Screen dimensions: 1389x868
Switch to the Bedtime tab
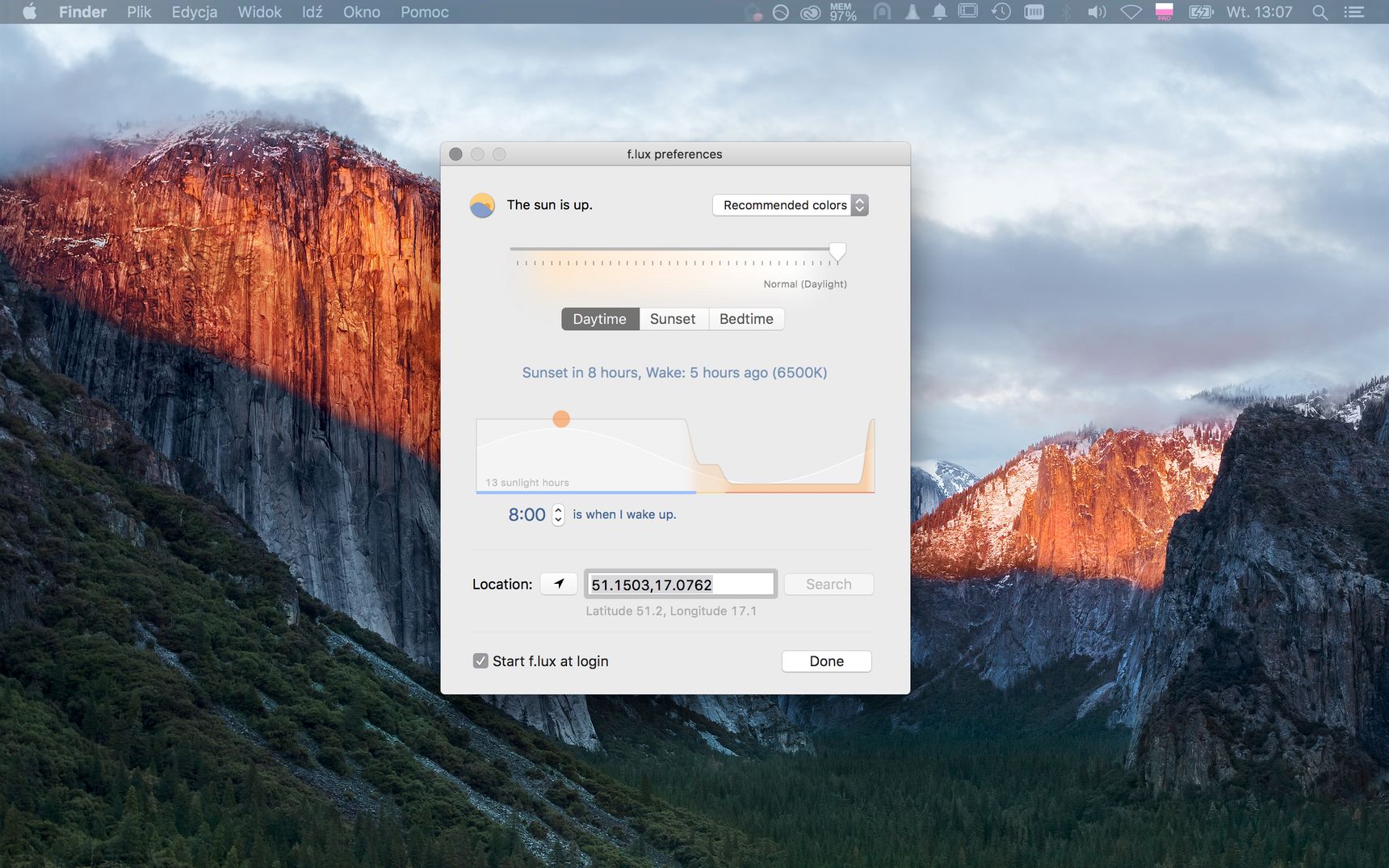[x=746, y=319]
